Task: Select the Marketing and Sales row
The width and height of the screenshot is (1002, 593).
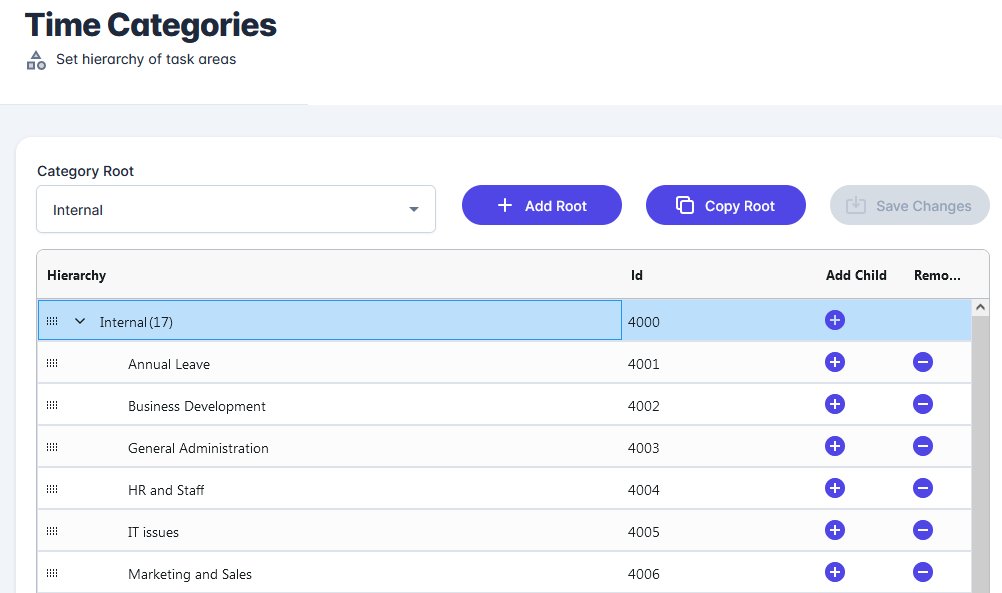Action: click(x=190, y=574)
